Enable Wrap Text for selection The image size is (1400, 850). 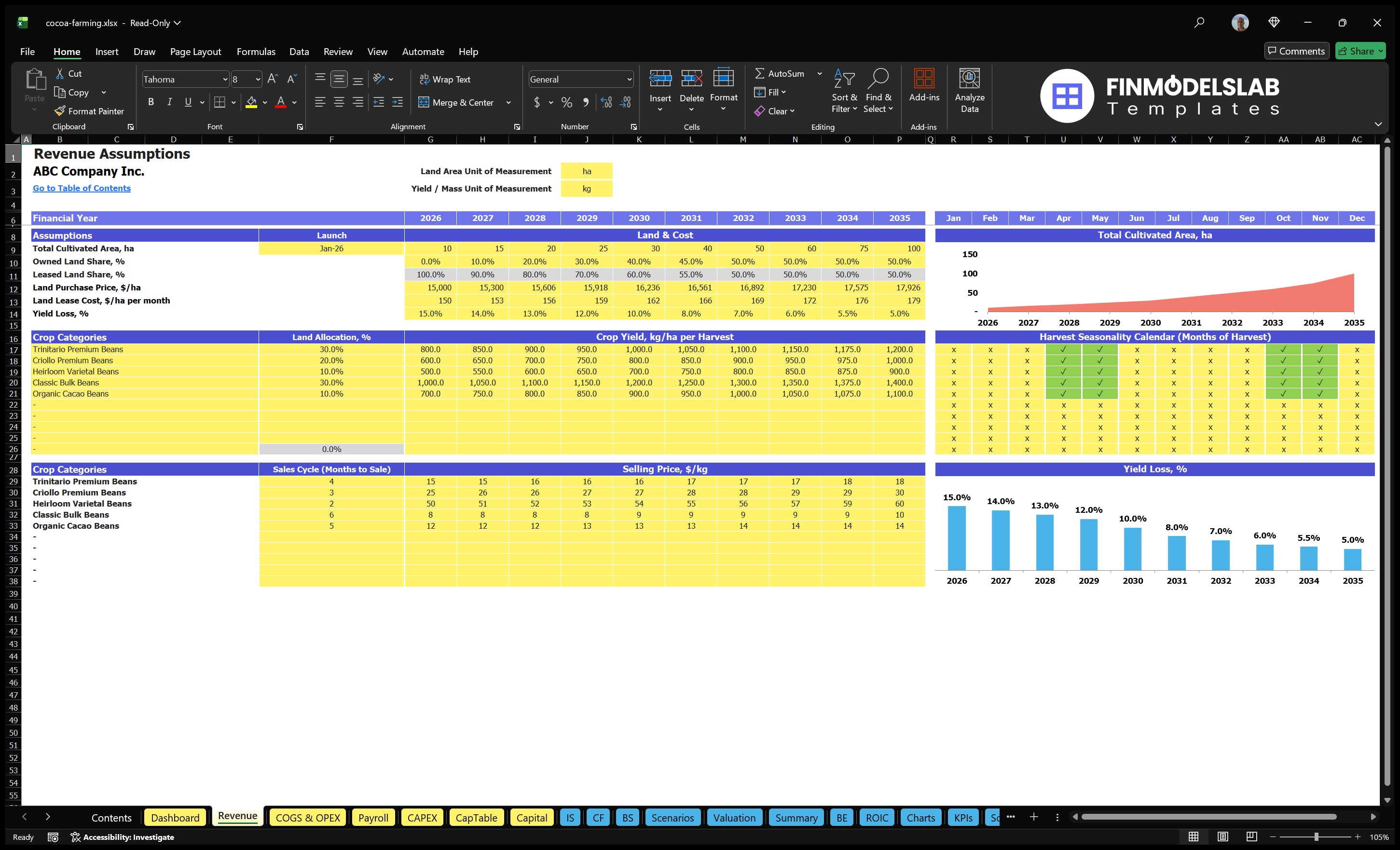[x=445, y=79]
